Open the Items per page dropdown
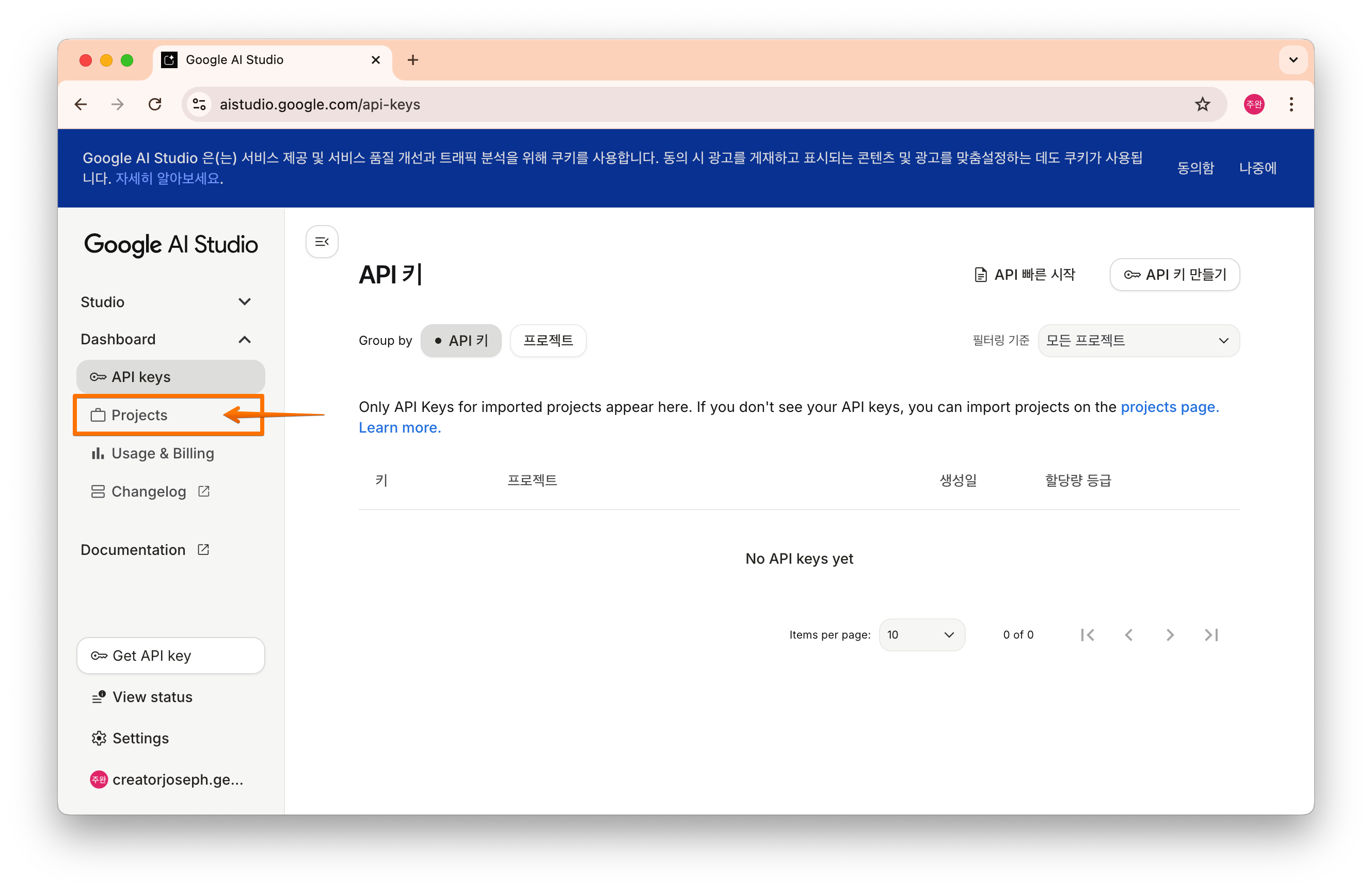 [x=921, y=634]
